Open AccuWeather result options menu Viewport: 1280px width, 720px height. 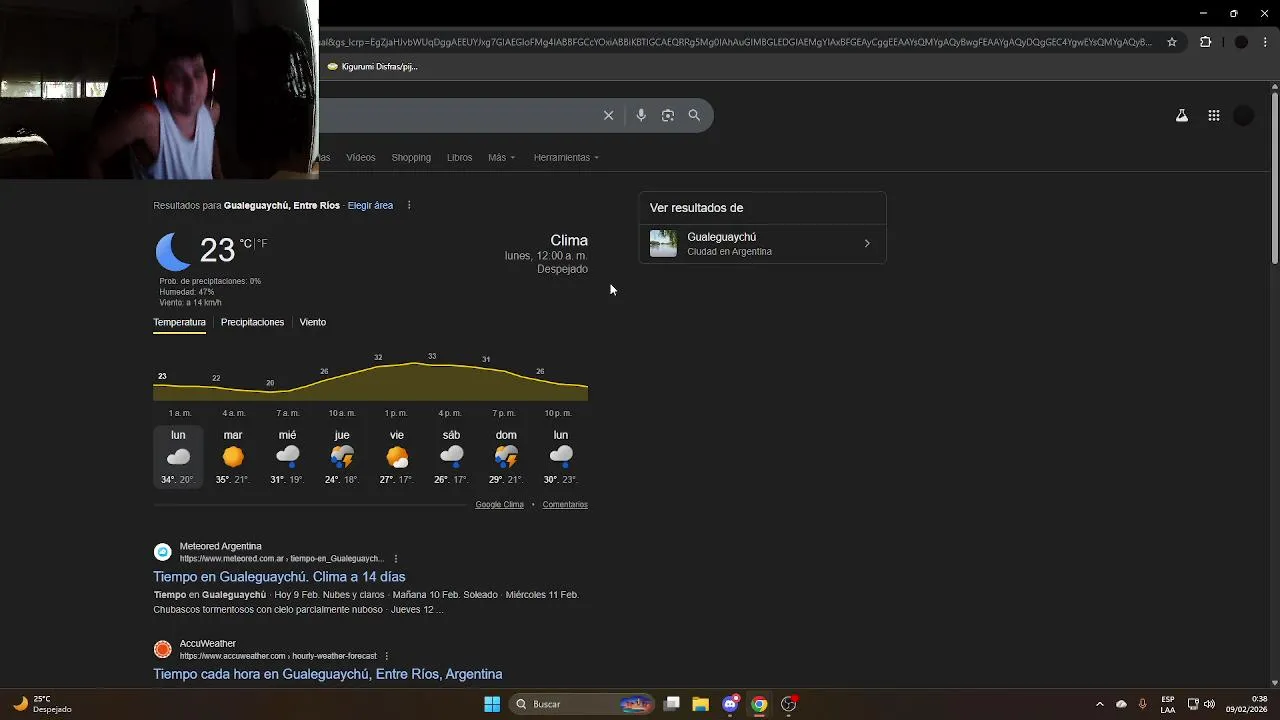[x=386, y=656]
